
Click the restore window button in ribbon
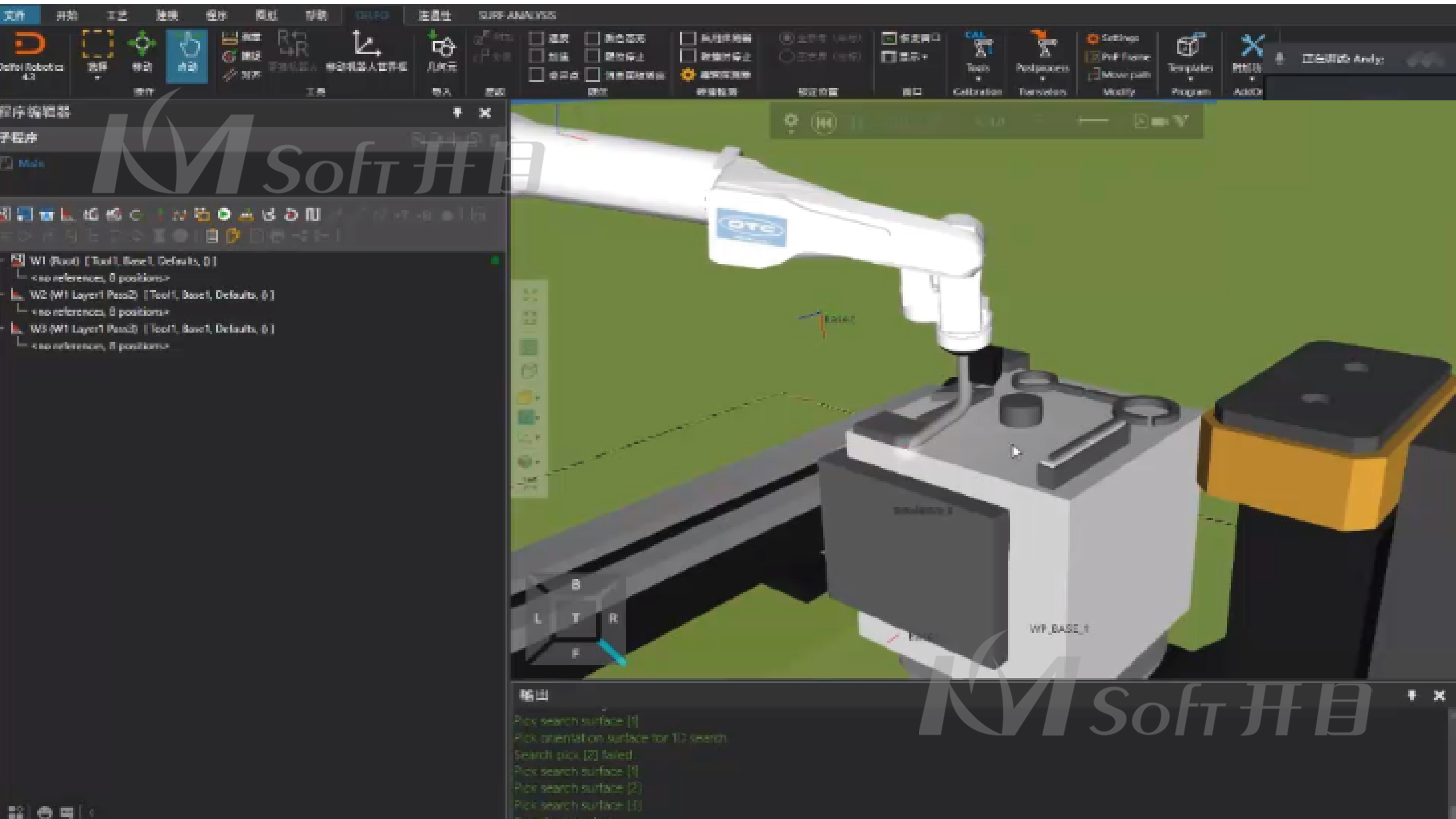pyautogui.click(x=911, y=38)
